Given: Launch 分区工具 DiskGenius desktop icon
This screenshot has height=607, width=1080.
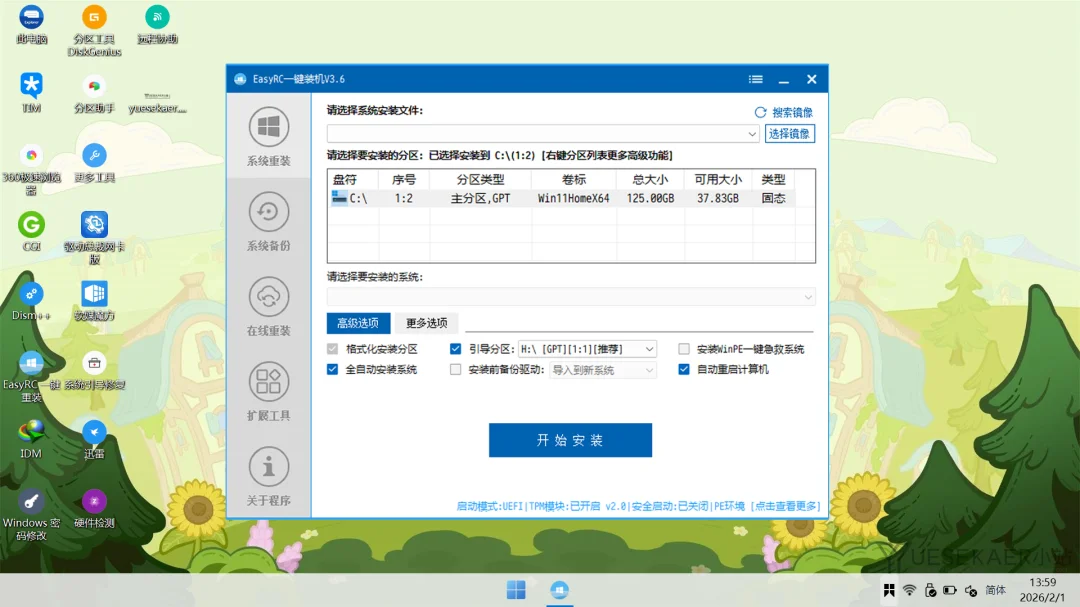Looking at the screenshot, I should click(94, 30).
